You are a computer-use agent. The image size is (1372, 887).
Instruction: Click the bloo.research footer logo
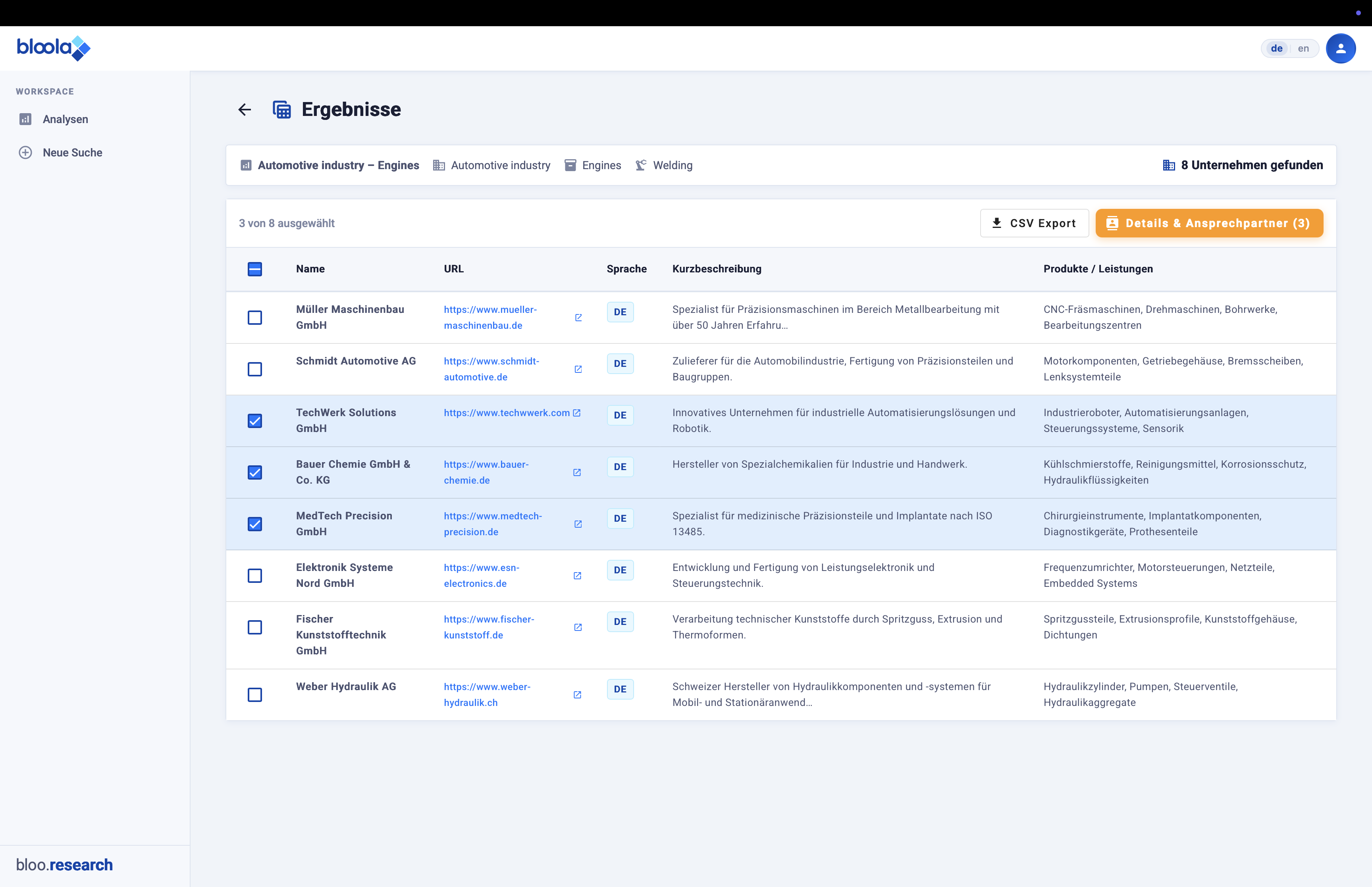click(x=64, y=864)
